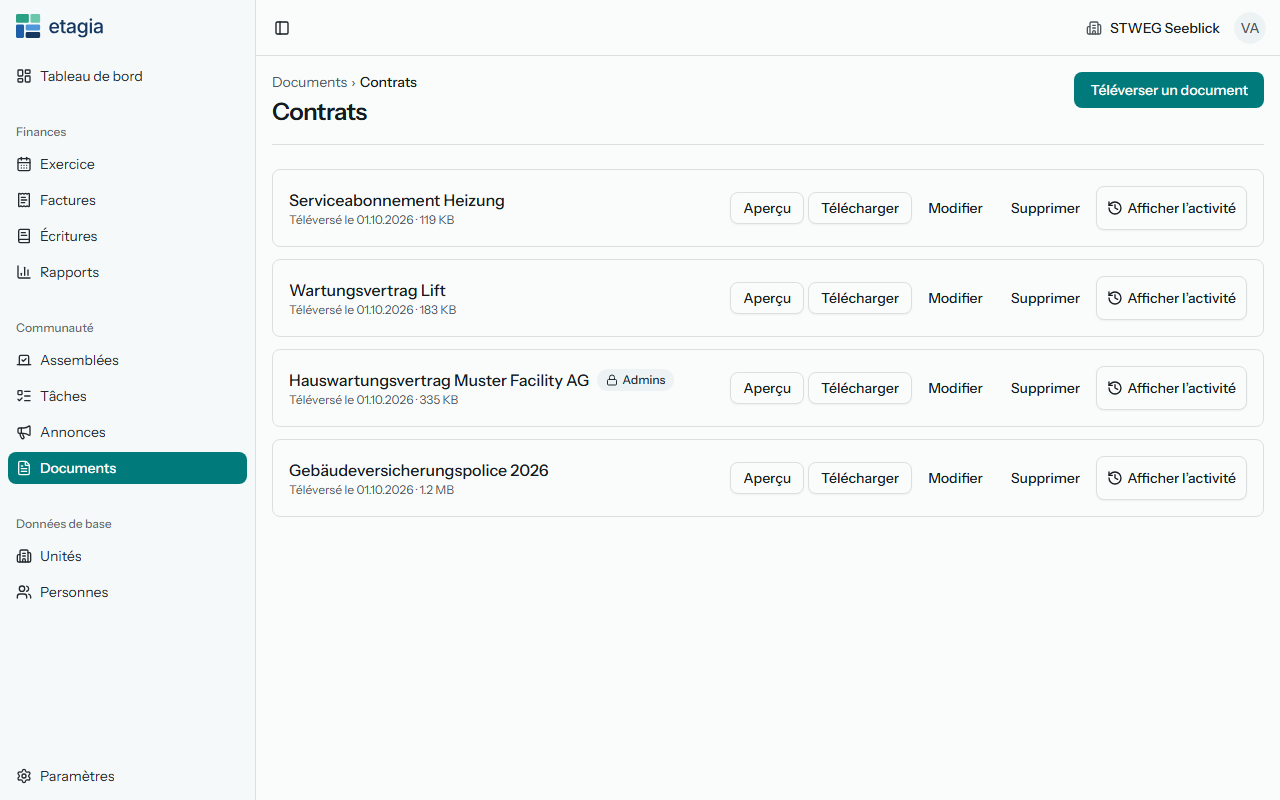
Task: Delete Gebäudeversicherungspolice 2026
Action: point(1045,478)
